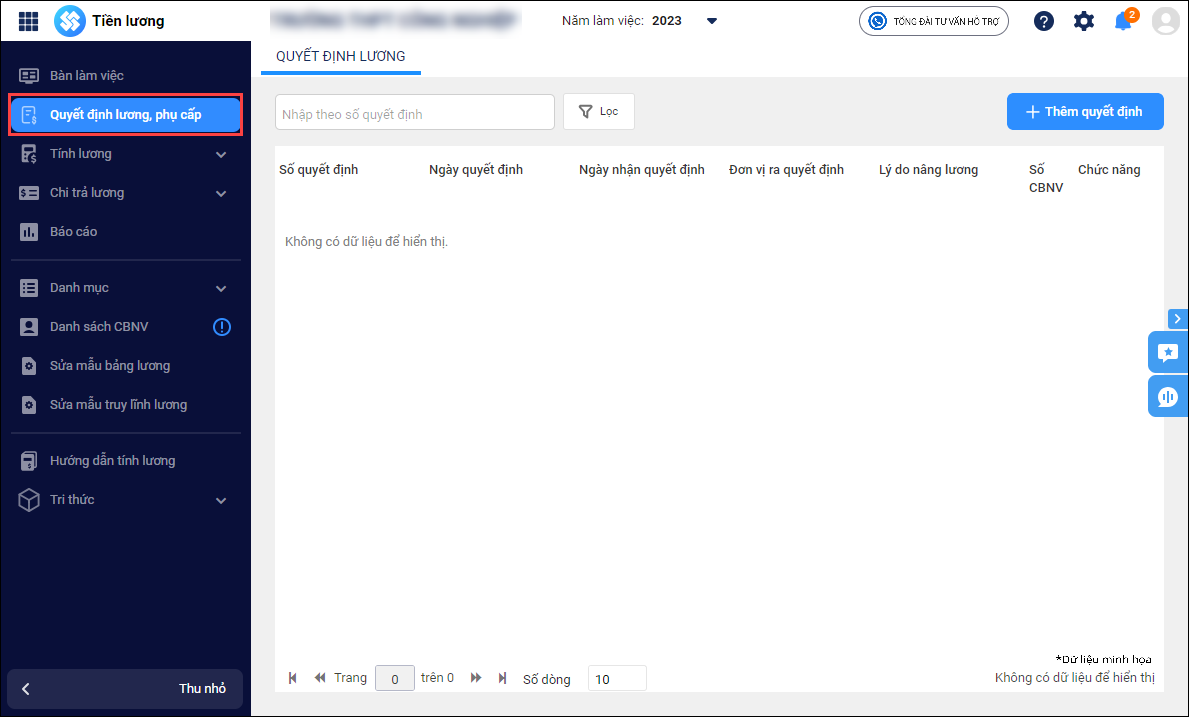The width and height of the screenshot is (1189, 717).
Task: Click the Ngày nhận quyết định column header
Action: [x=642, y=170]
